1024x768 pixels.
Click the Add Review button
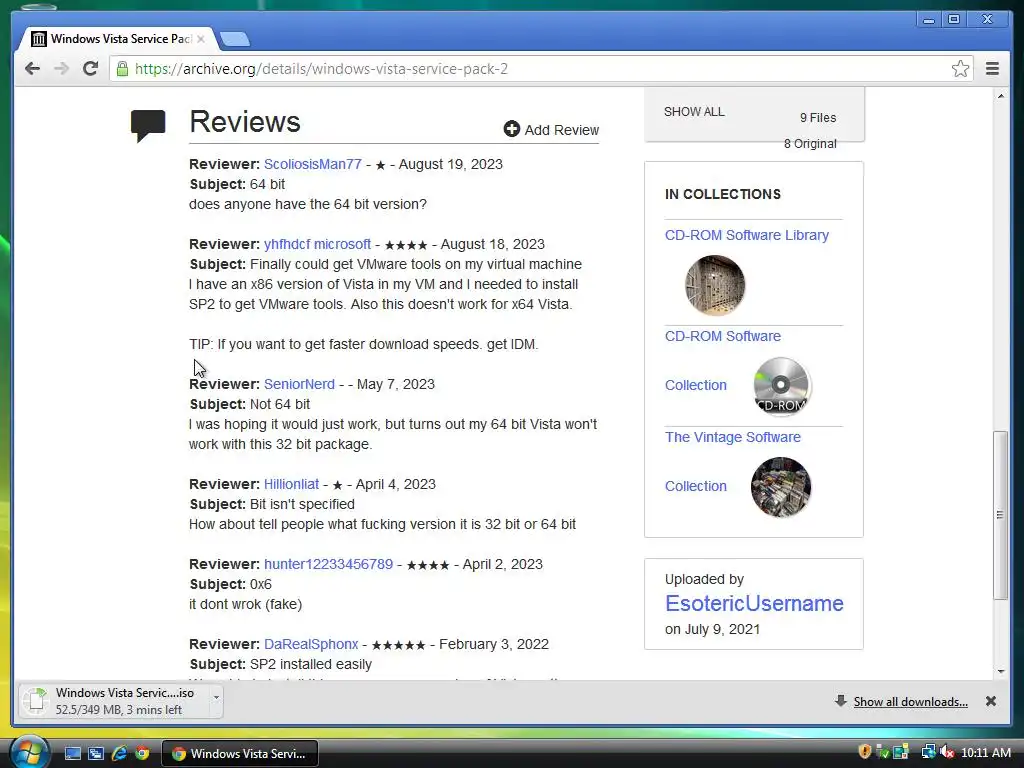coord(551,129)
